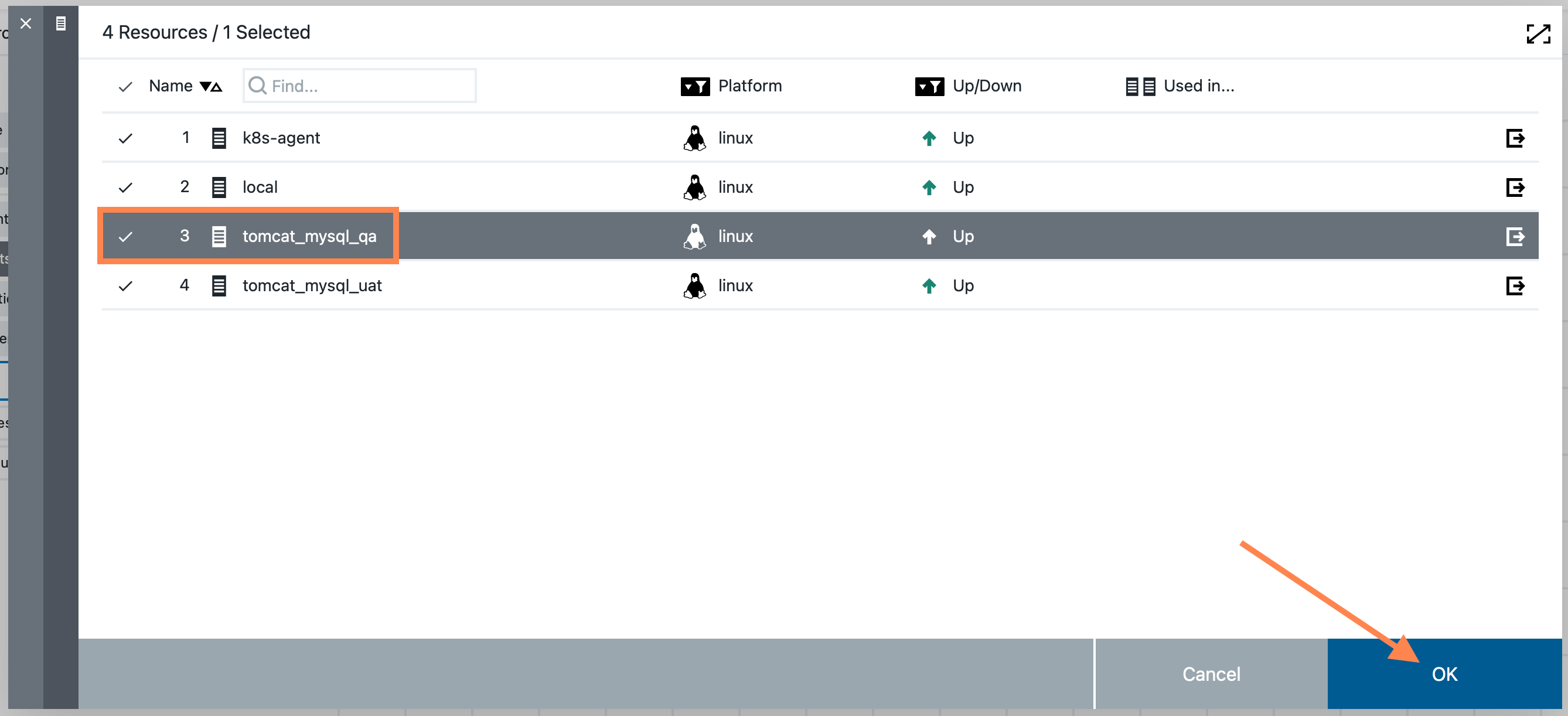Click the resource icon next to k8s-agent
The width and height of the screenshot is (1568, 716).
click(219, 138)
